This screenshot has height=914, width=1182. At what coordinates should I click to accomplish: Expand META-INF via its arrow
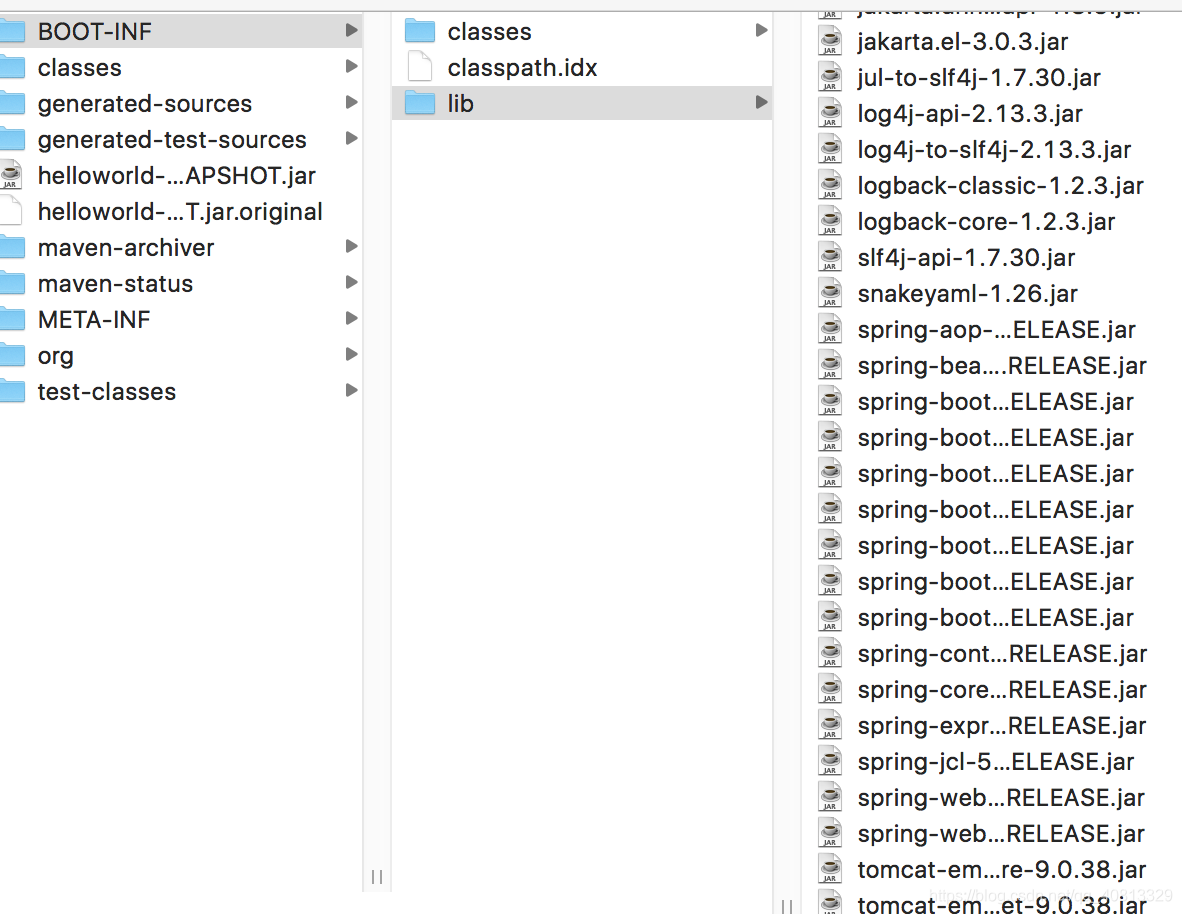(351, 318)
